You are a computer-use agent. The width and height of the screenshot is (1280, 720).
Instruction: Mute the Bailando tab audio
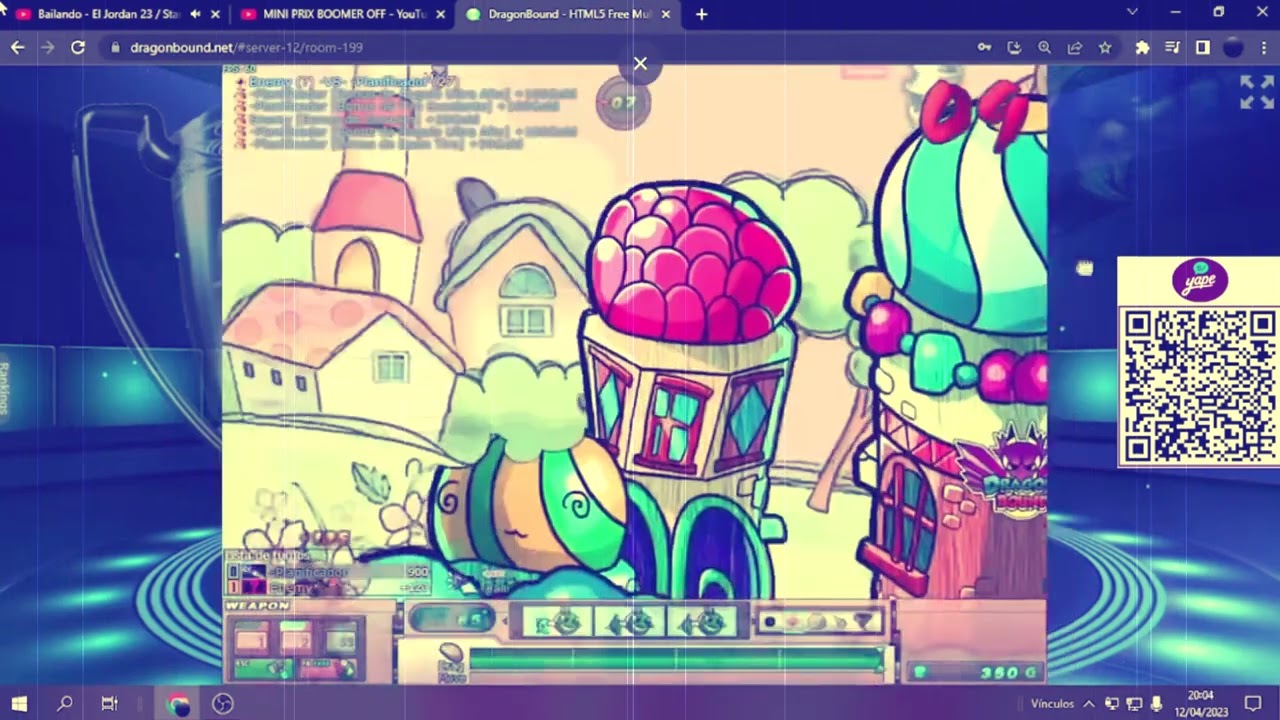[195, 14]
